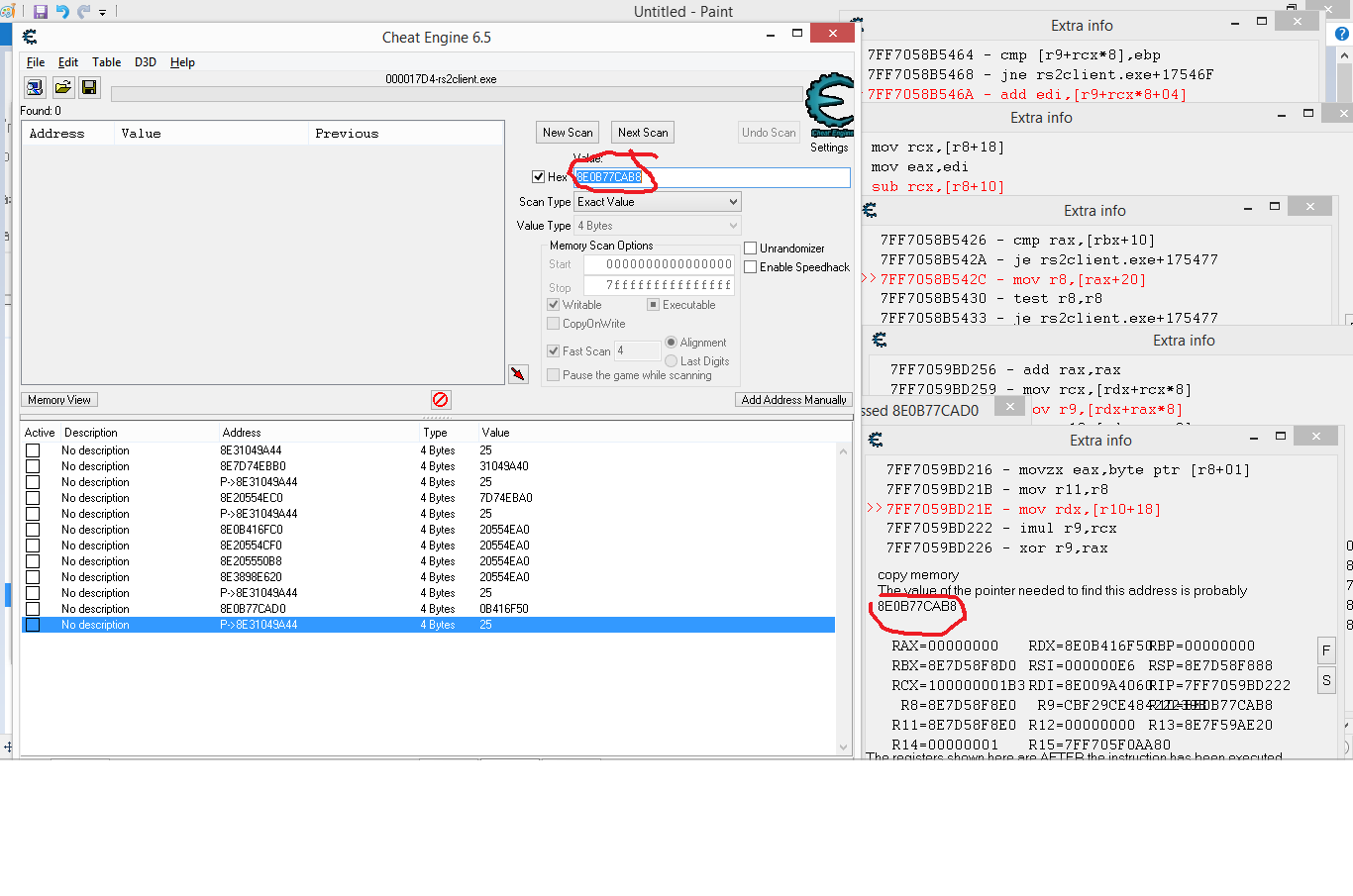Open the Scan Type dropdown

tap(658, 202)
